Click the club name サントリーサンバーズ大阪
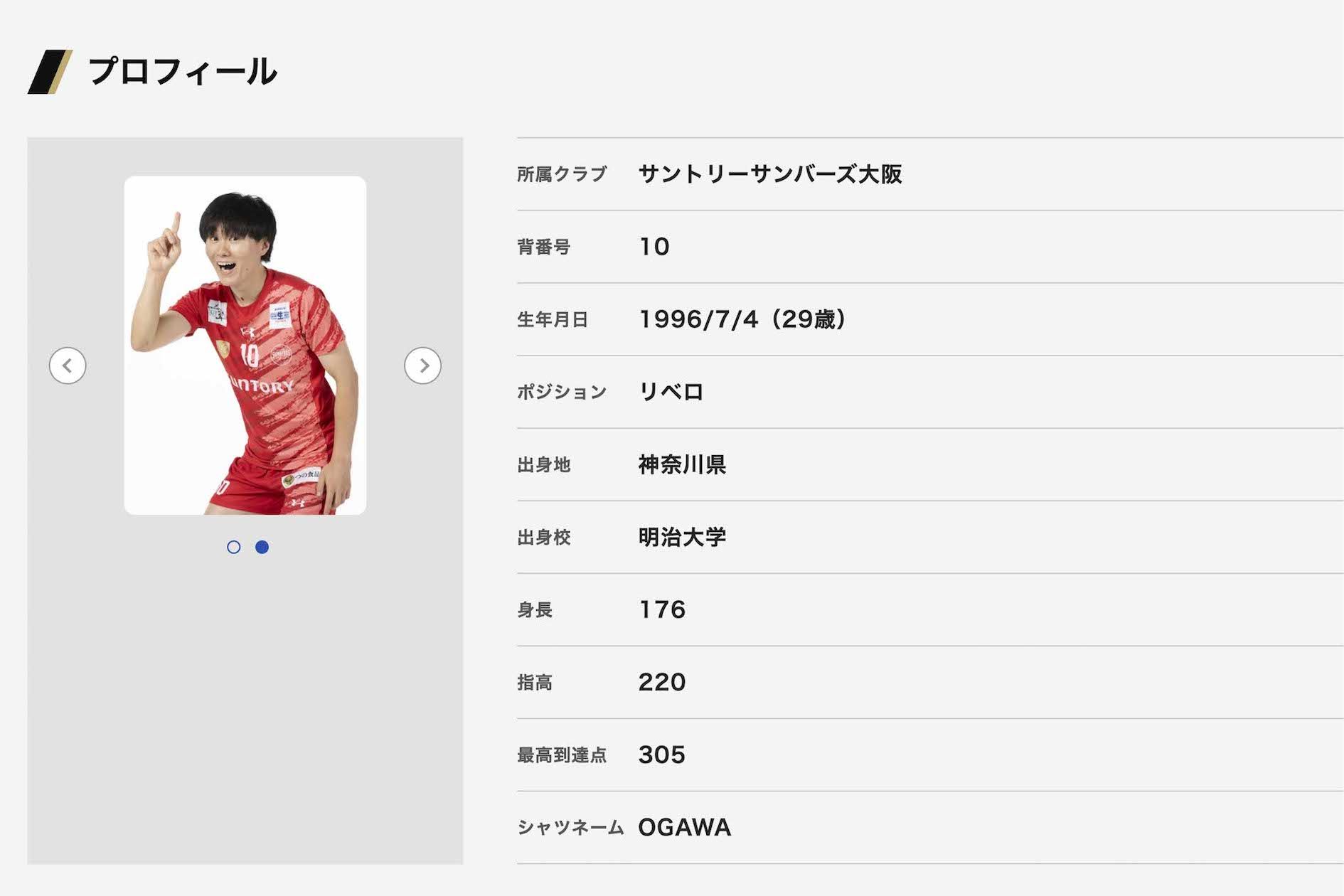The height and width of the screenshot is (896, 1344). [770, 174]
